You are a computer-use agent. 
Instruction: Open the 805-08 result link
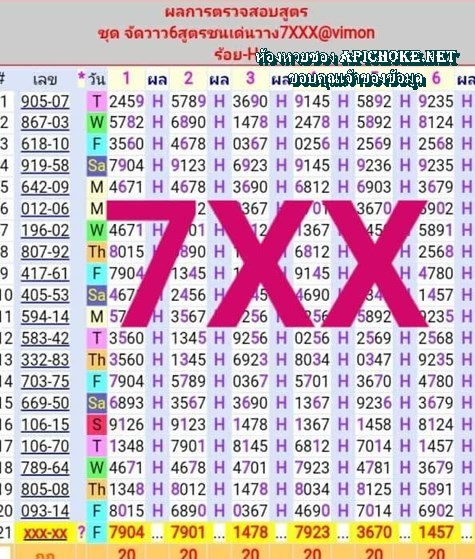[x=45, y=489]
